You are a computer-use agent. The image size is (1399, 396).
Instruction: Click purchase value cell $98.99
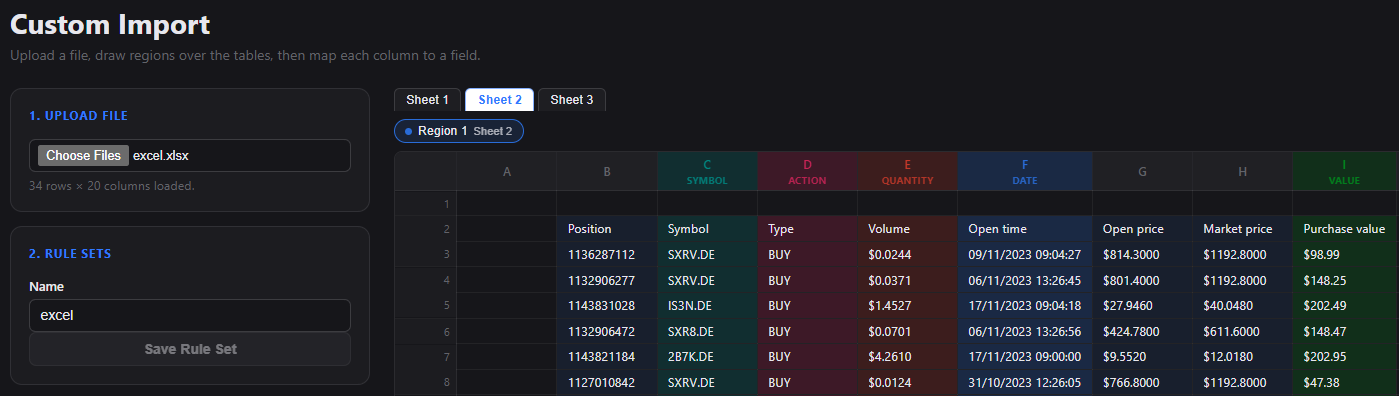click(x=1344, y=255)
